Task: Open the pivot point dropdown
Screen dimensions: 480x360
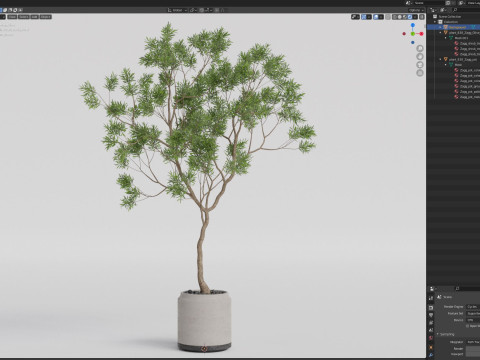Action: [x=193, y=10]
